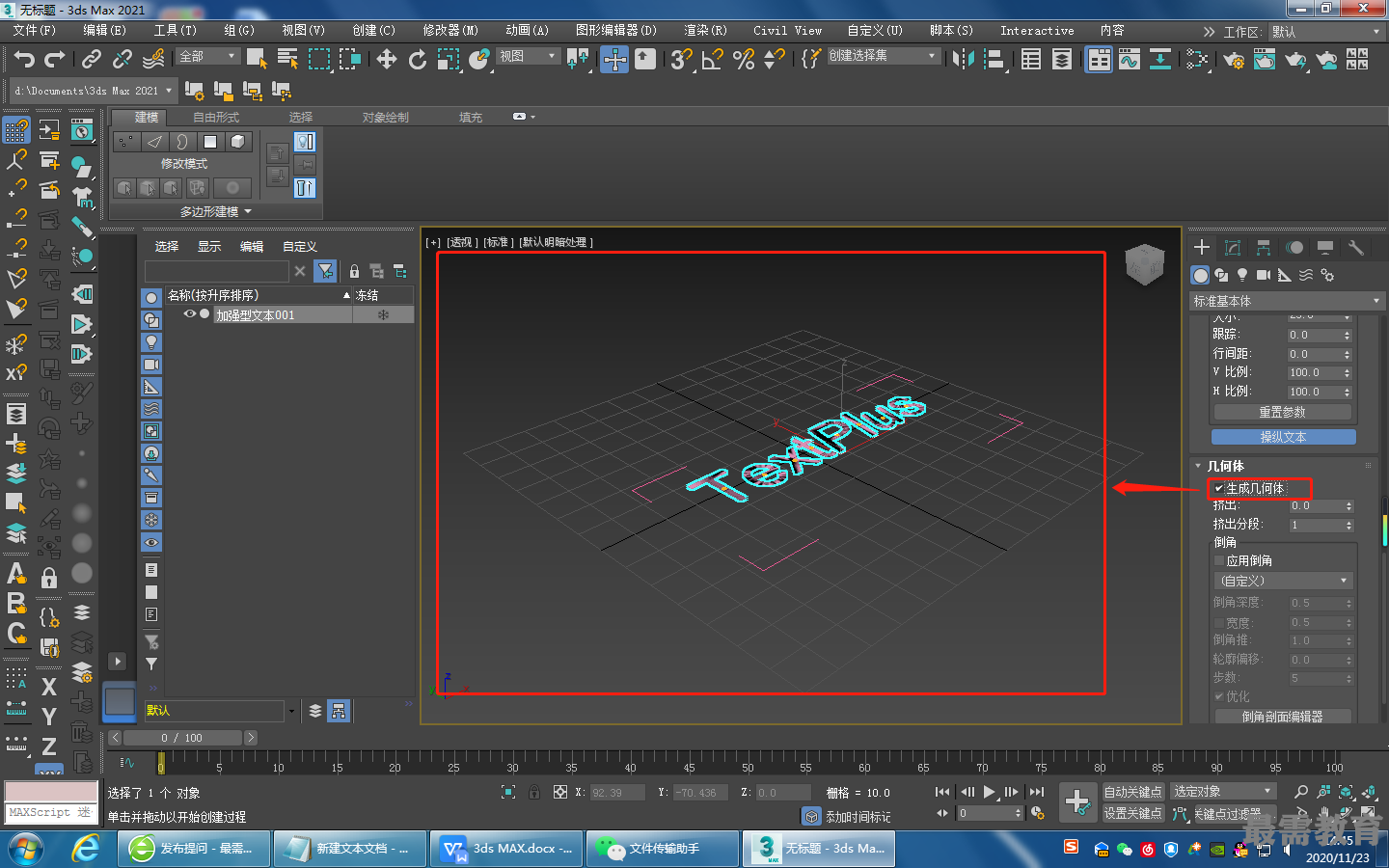Open the Select by Name tool
1389x868 pixels.
click(x=287, y=60)
